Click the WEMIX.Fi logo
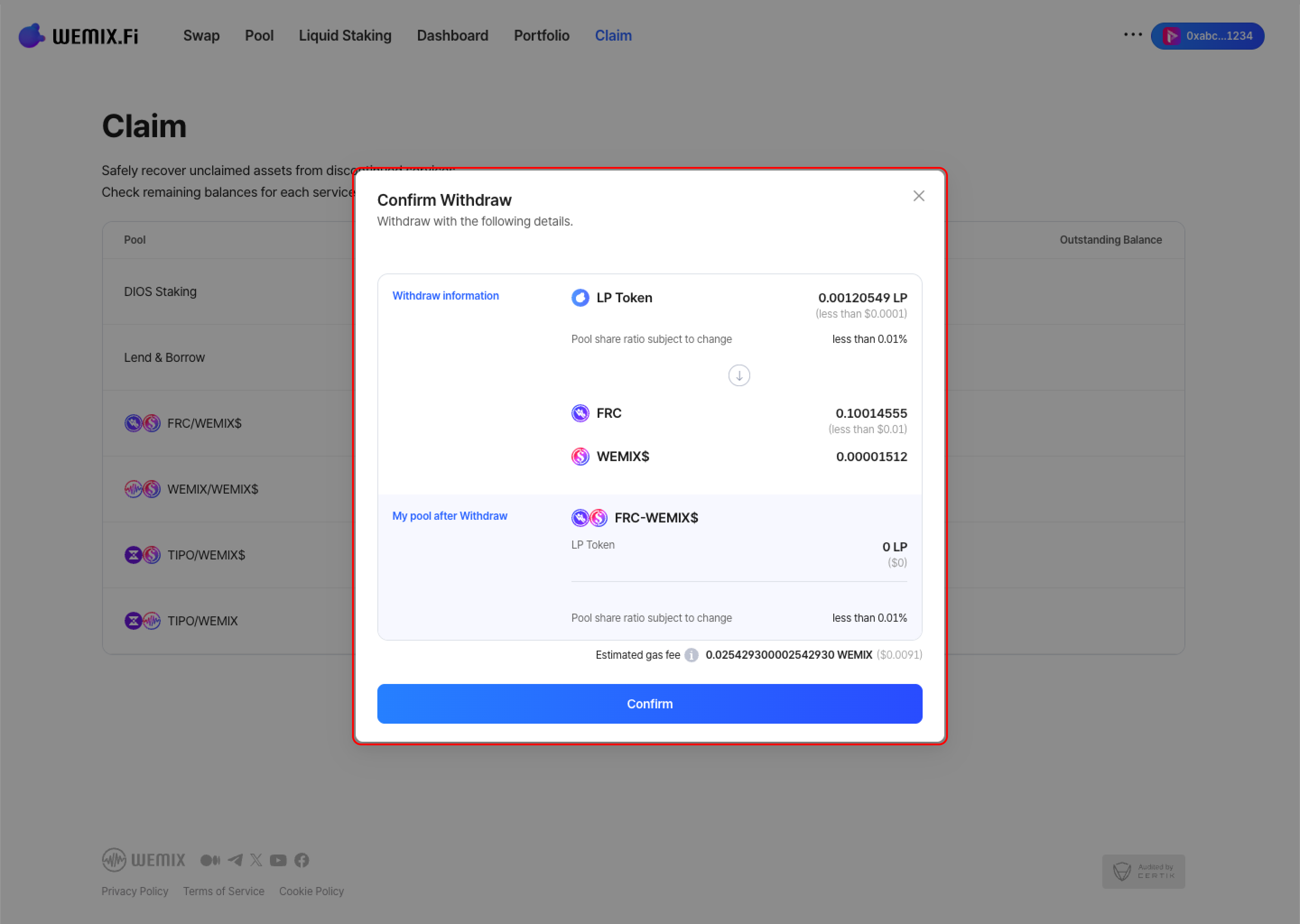Viewport: 1300px width, 924px height. tap(79, 36)
